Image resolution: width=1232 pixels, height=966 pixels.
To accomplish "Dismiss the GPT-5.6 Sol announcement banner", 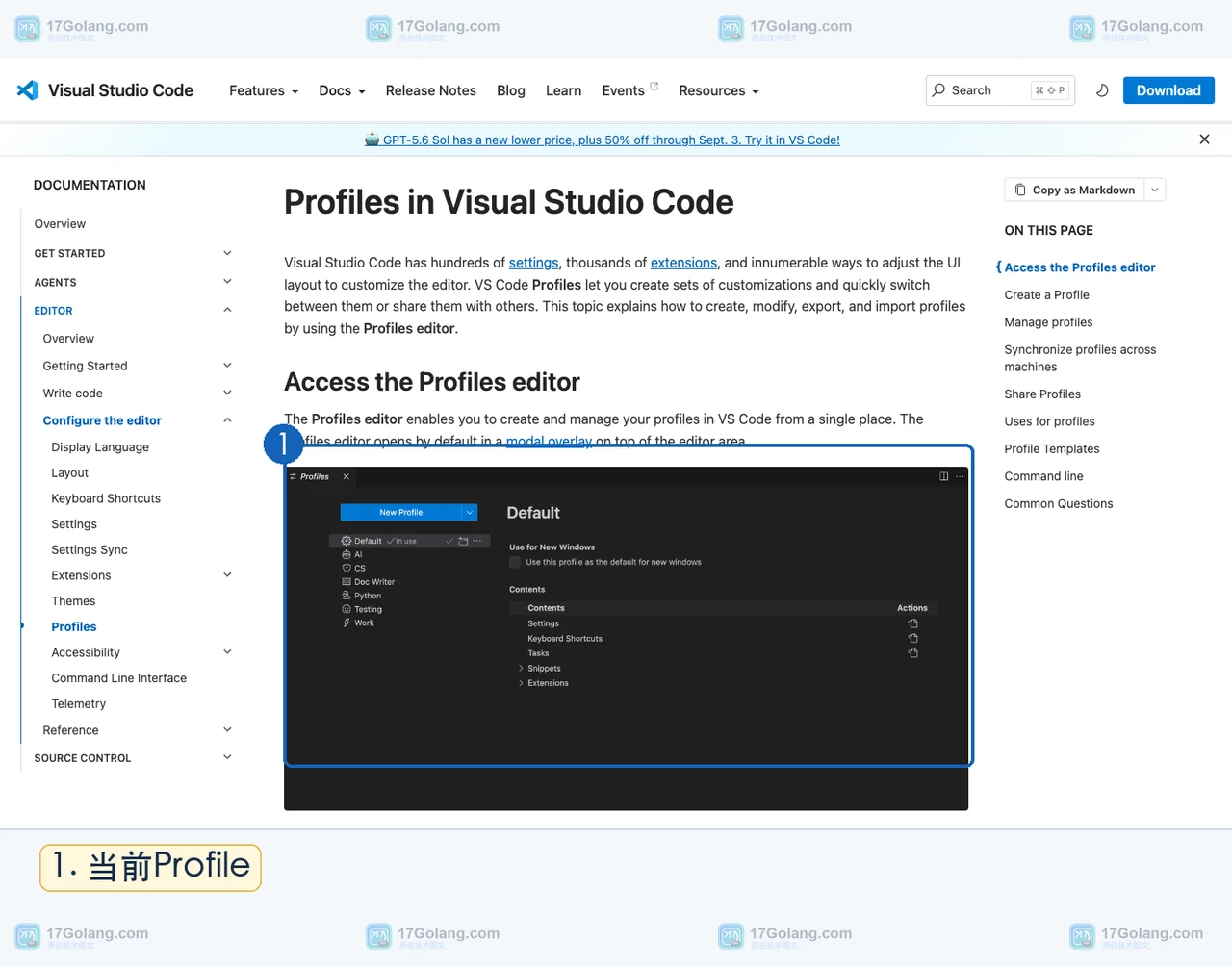I will point(1204,140).
